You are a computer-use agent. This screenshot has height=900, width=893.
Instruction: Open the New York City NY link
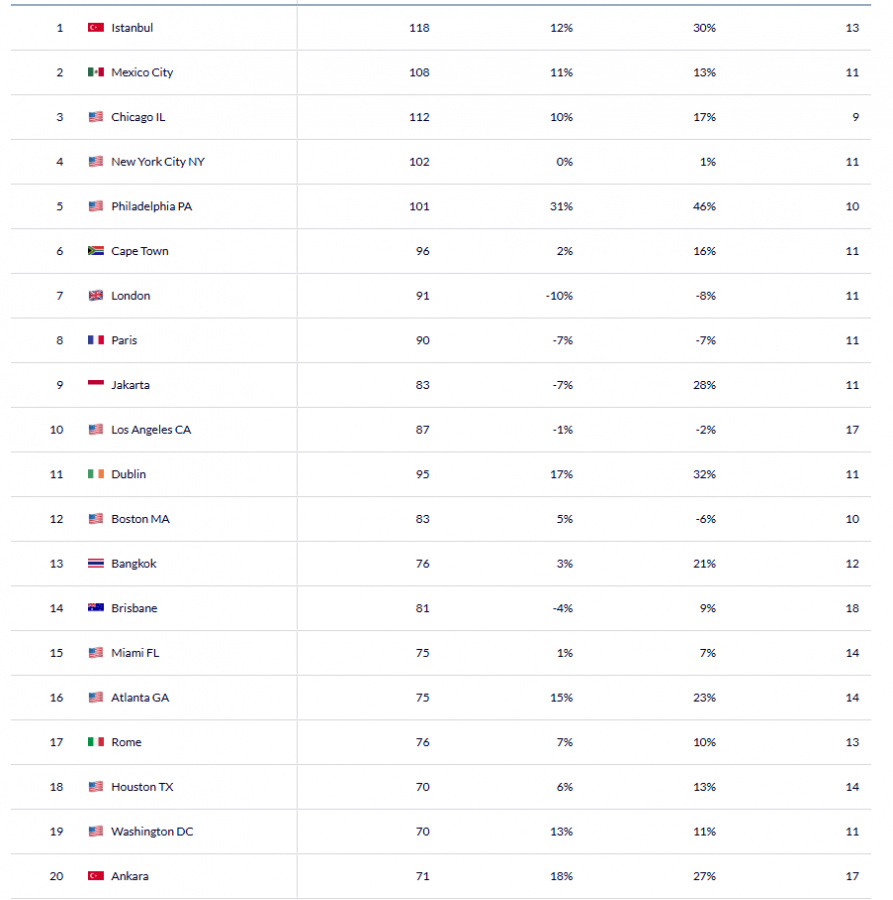click(158, 162)
